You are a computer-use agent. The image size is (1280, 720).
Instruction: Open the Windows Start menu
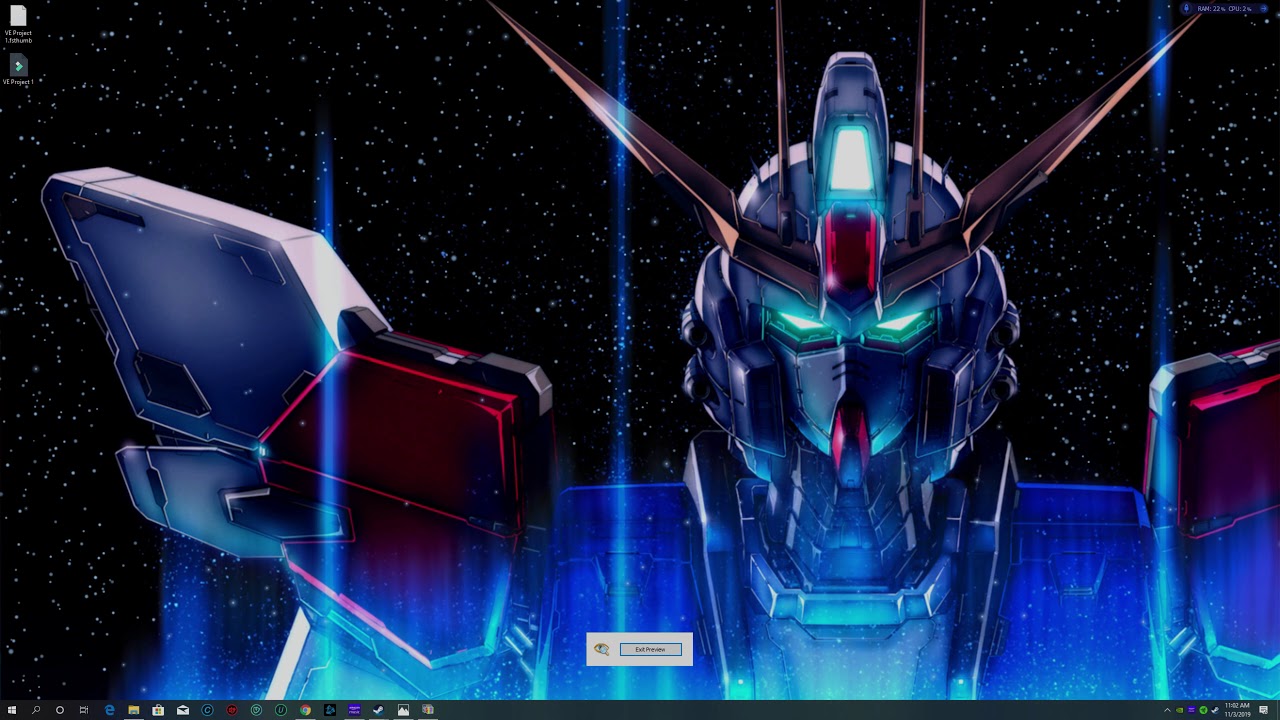[x=12, y=710]
